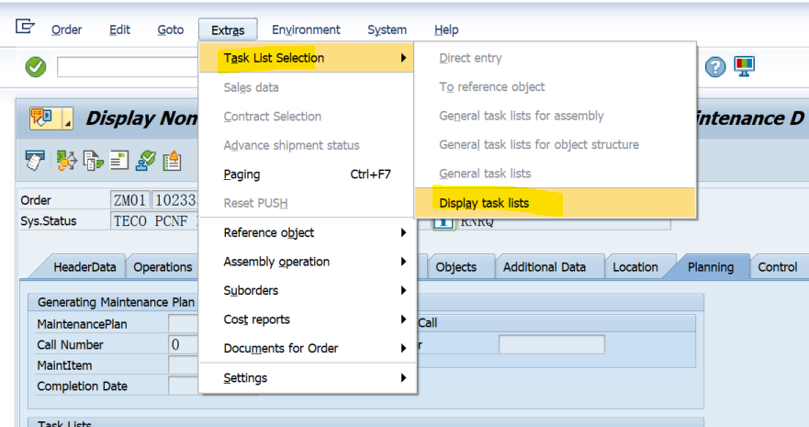Screen dimensions: 809x427
Task: Open the Order menu
Action: (x=67, y=30)
